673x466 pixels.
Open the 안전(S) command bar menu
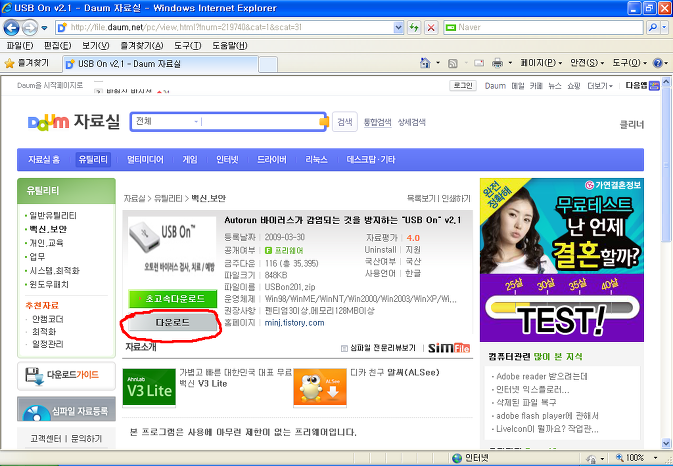(587, 63)
